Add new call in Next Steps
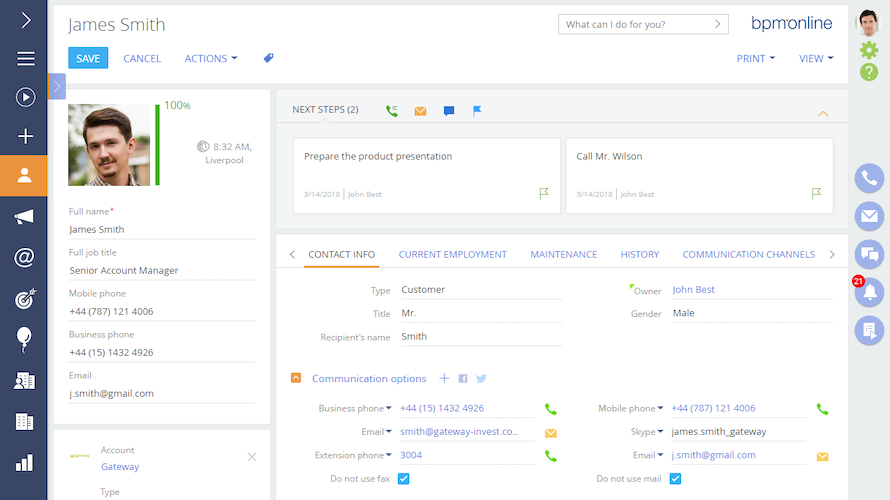890x500 pixels. coord(392,110)
